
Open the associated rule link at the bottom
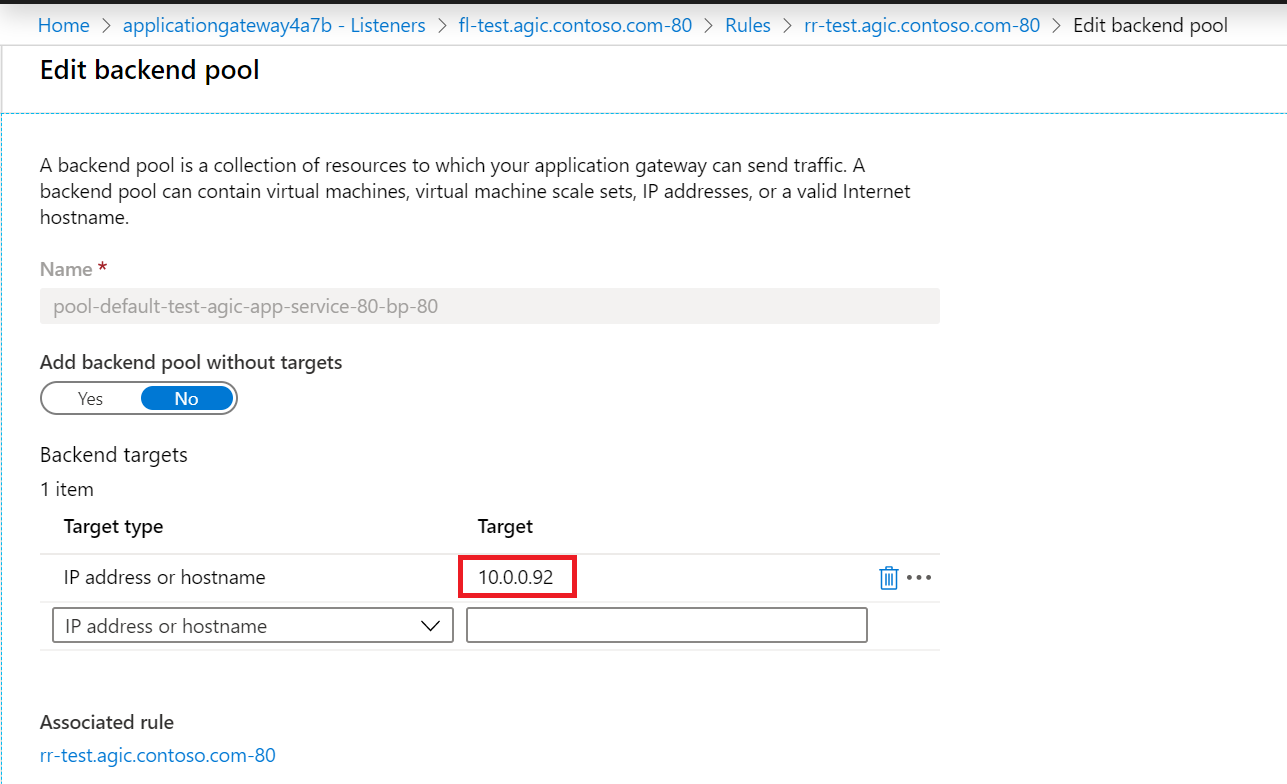pyautogui.click(x=158, y=755)
